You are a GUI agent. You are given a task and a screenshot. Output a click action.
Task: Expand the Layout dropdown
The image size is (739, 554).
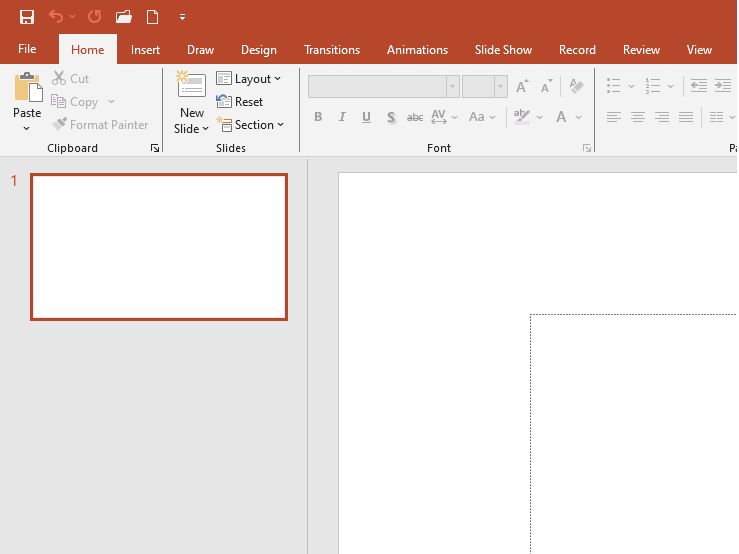click(x=249, y=79)
